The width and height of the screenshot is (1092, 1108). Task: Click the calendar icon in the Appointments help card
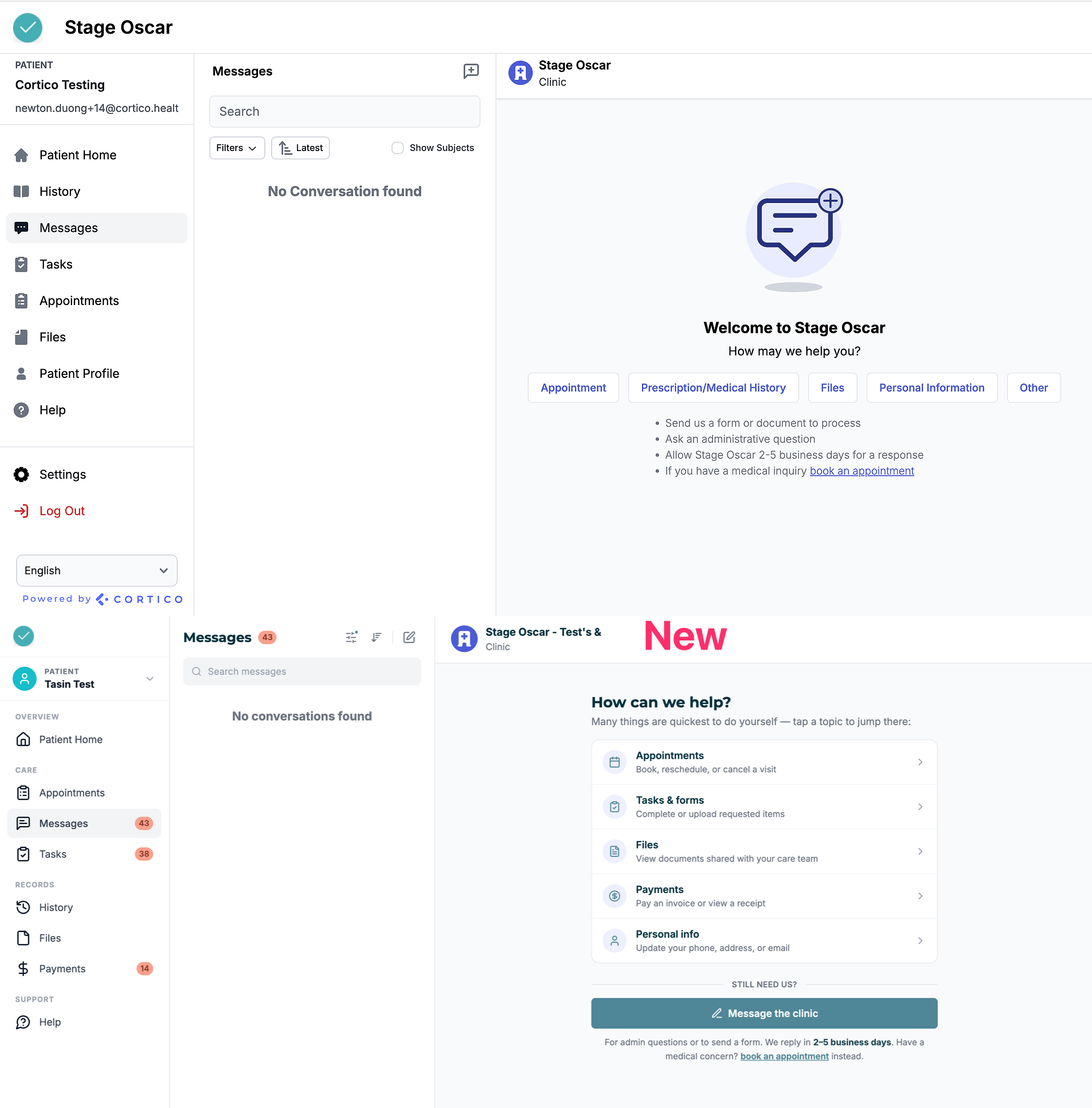click(x=614, y=762)
